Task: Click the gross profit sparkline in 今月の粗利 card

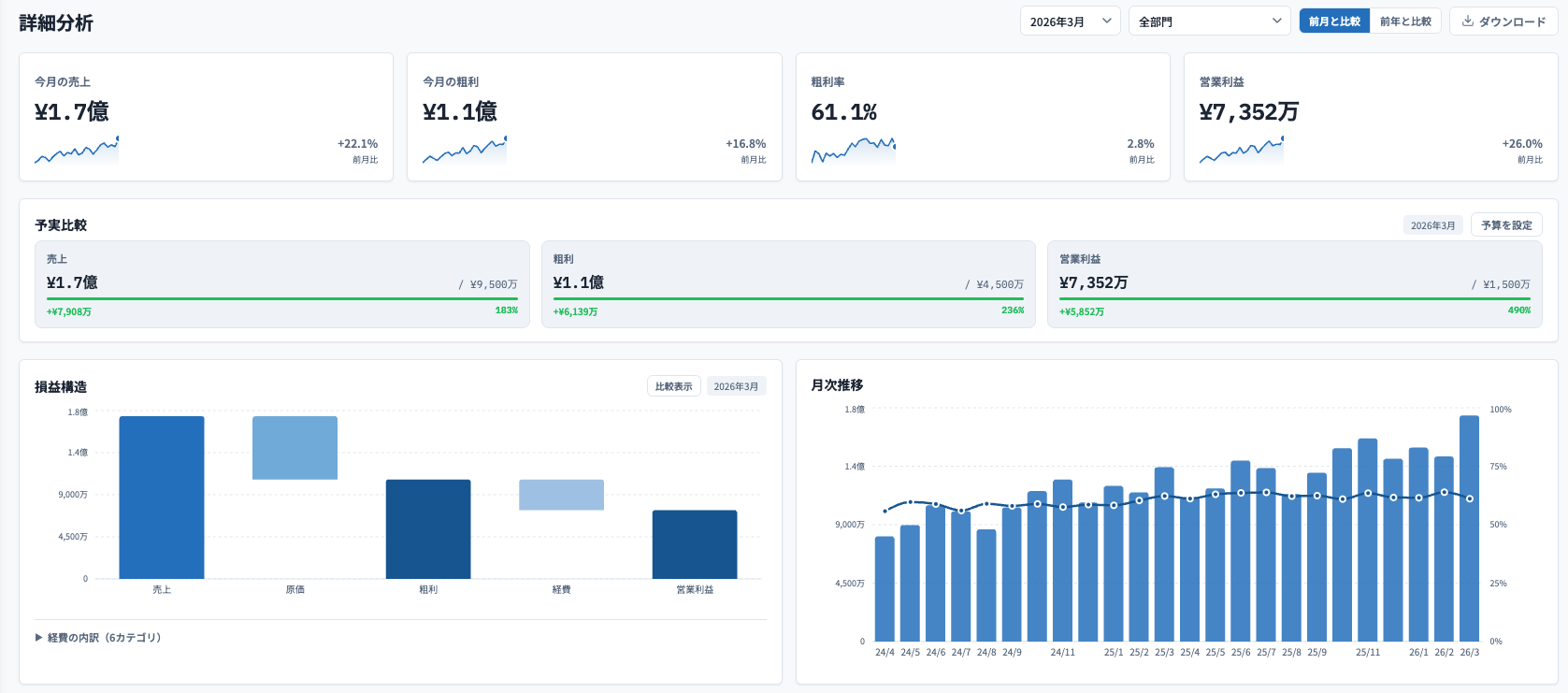Action: pyautogui.click(x=465, y=151)
